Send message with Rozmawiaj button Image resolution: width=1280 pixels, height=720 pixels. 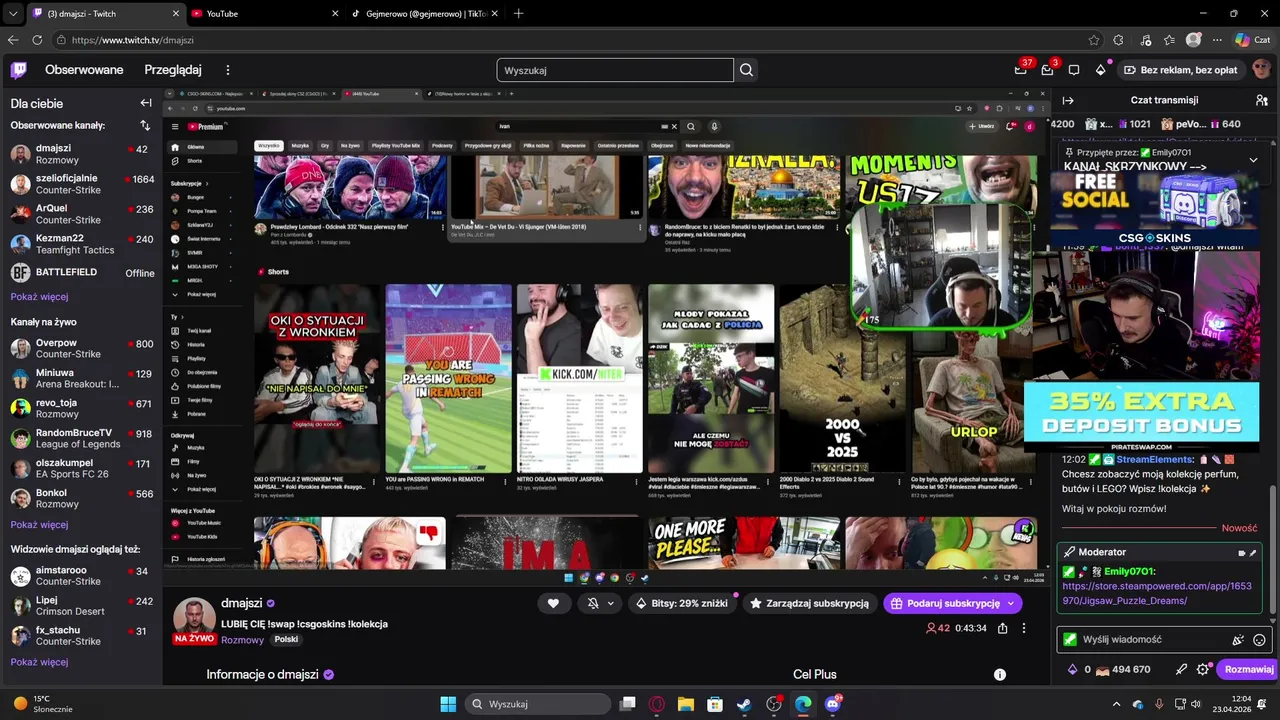[x=1249, y=669]
